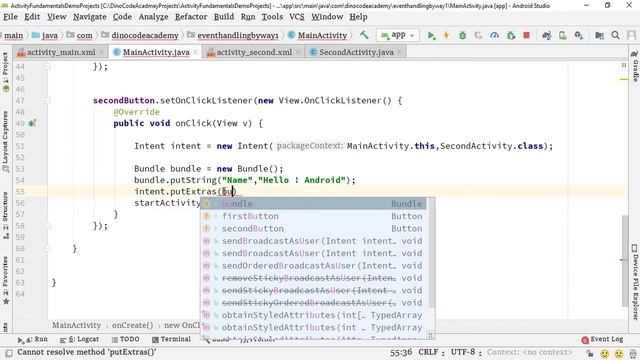Select the 'secondButton' completion suggestion
The width and height of the screenshot is (640, 360).
point(313,229)
